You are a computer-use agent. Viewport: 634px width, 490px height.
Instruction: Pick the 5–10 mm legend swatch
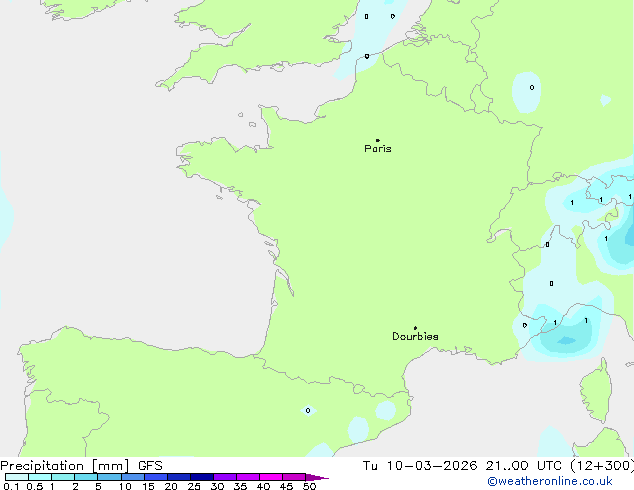(x=109, y=477)
